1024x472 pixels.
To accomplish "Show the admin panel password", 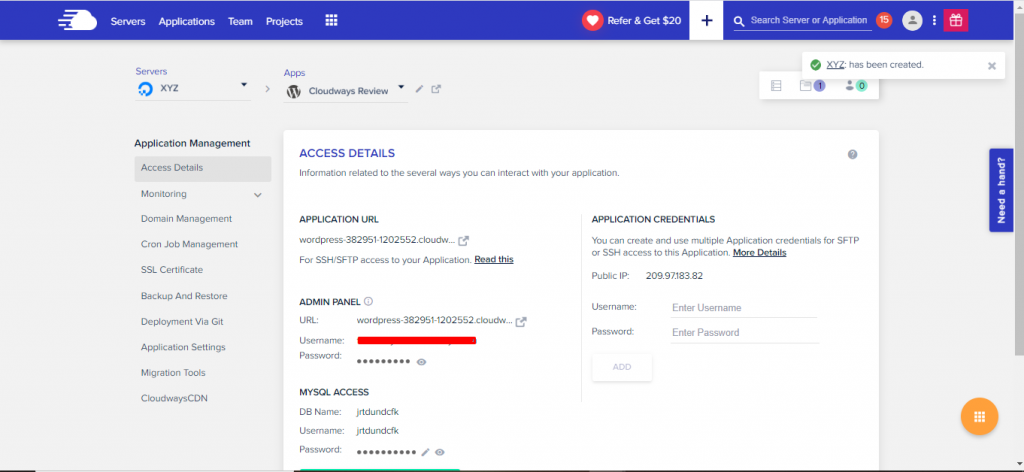I will [x=421, y=361].
